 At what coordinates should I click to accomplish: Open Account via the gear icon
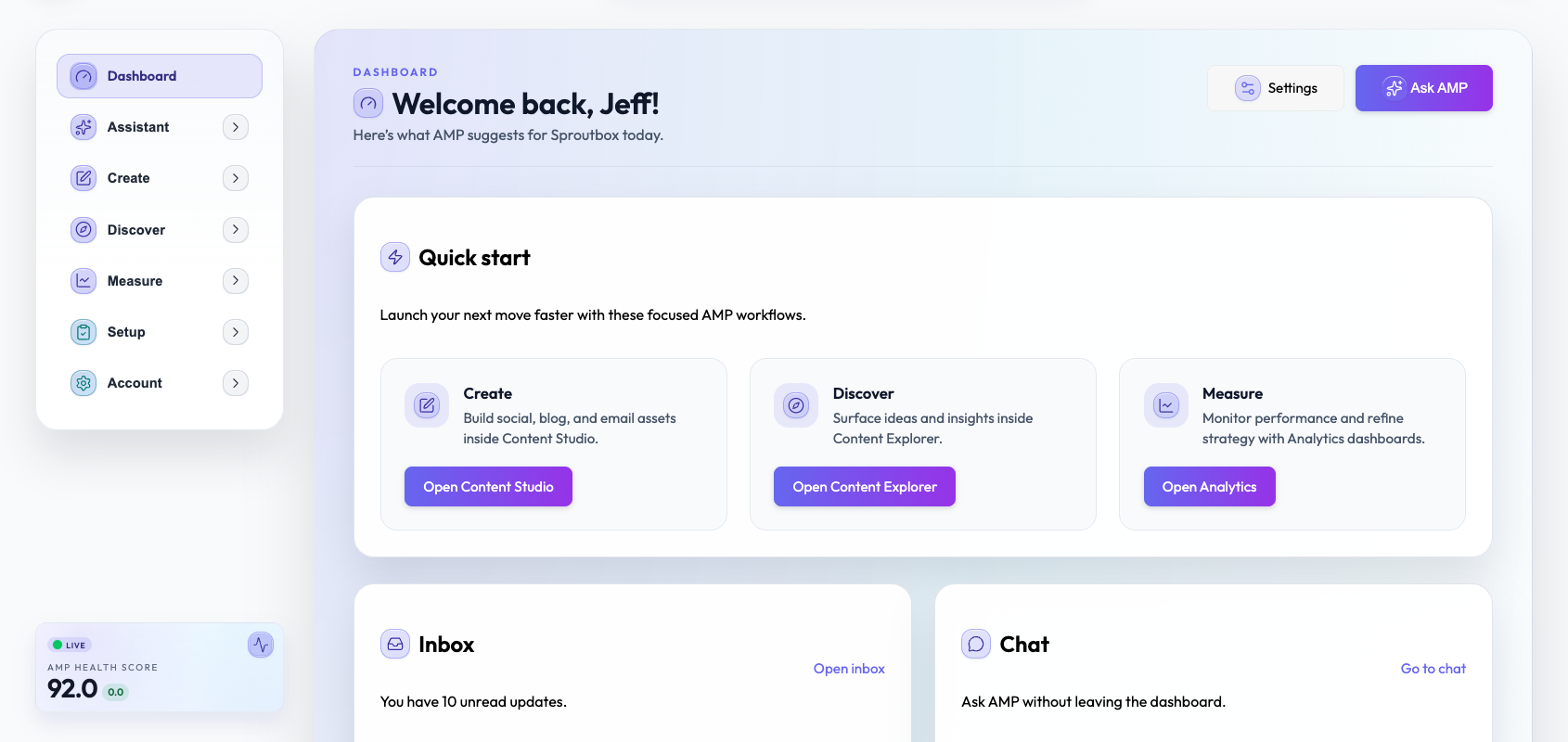tap(83, 382)
